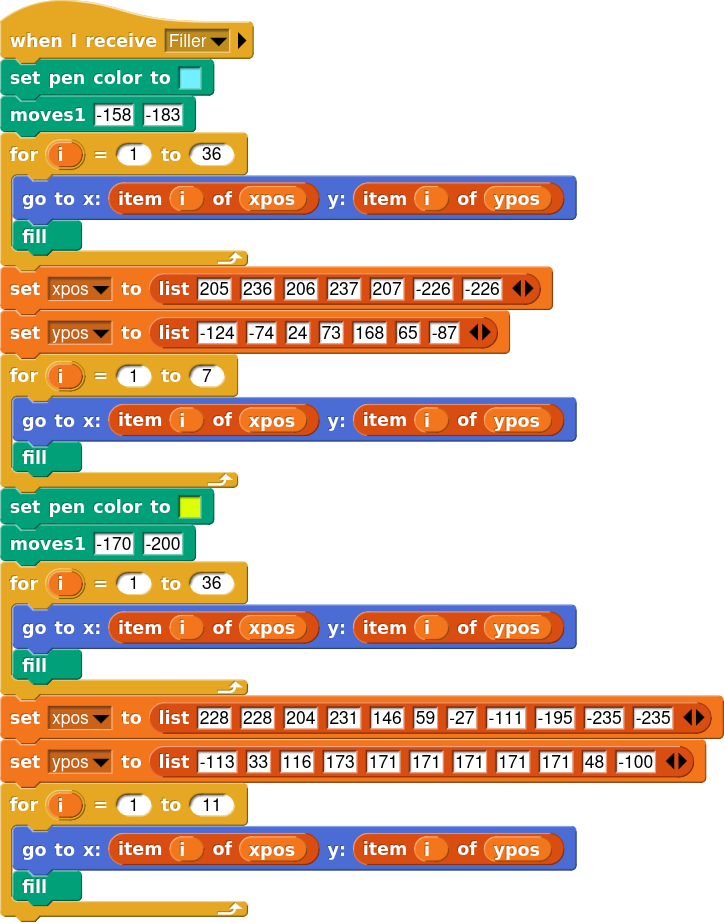Click the right arrow after -87 in the ypos list

pyautogui.click(x=488, y=333)
